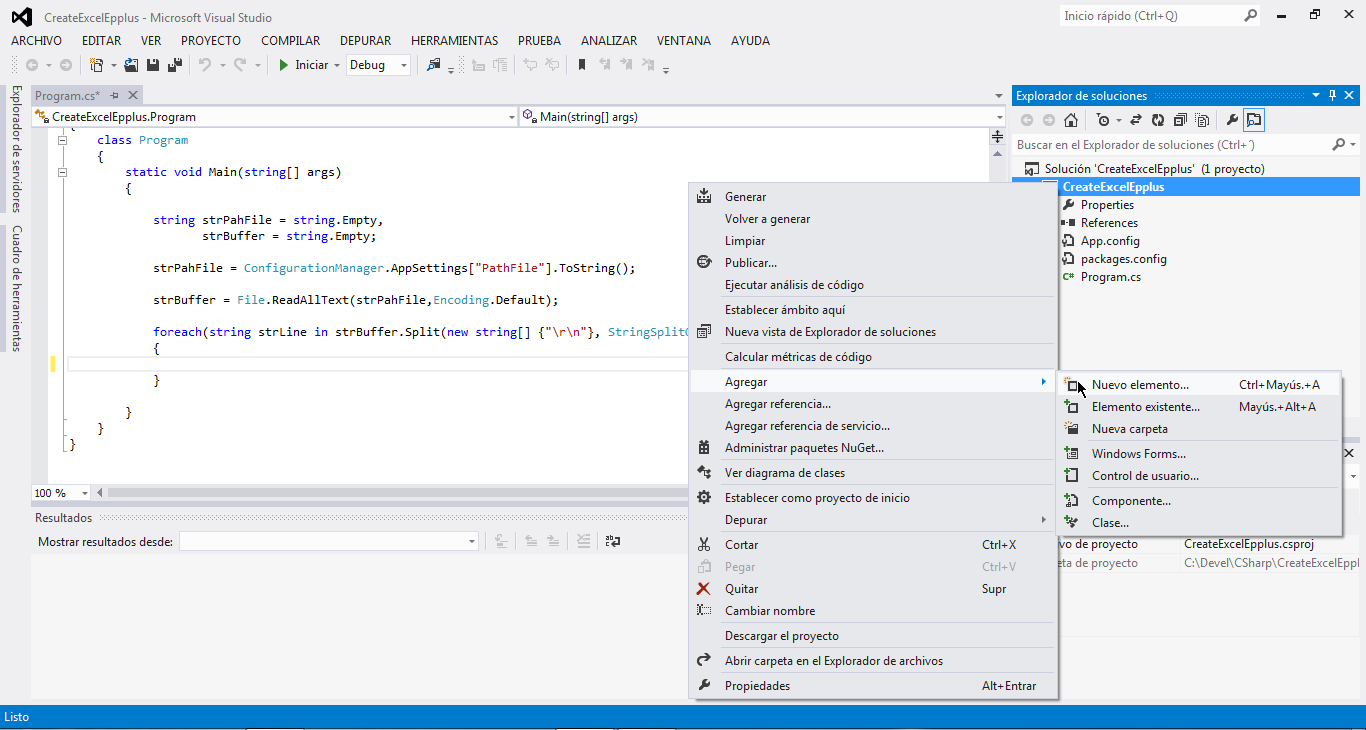Toggle the preview selected items button
This screenshot has height=730, width=1366.
1254,120
